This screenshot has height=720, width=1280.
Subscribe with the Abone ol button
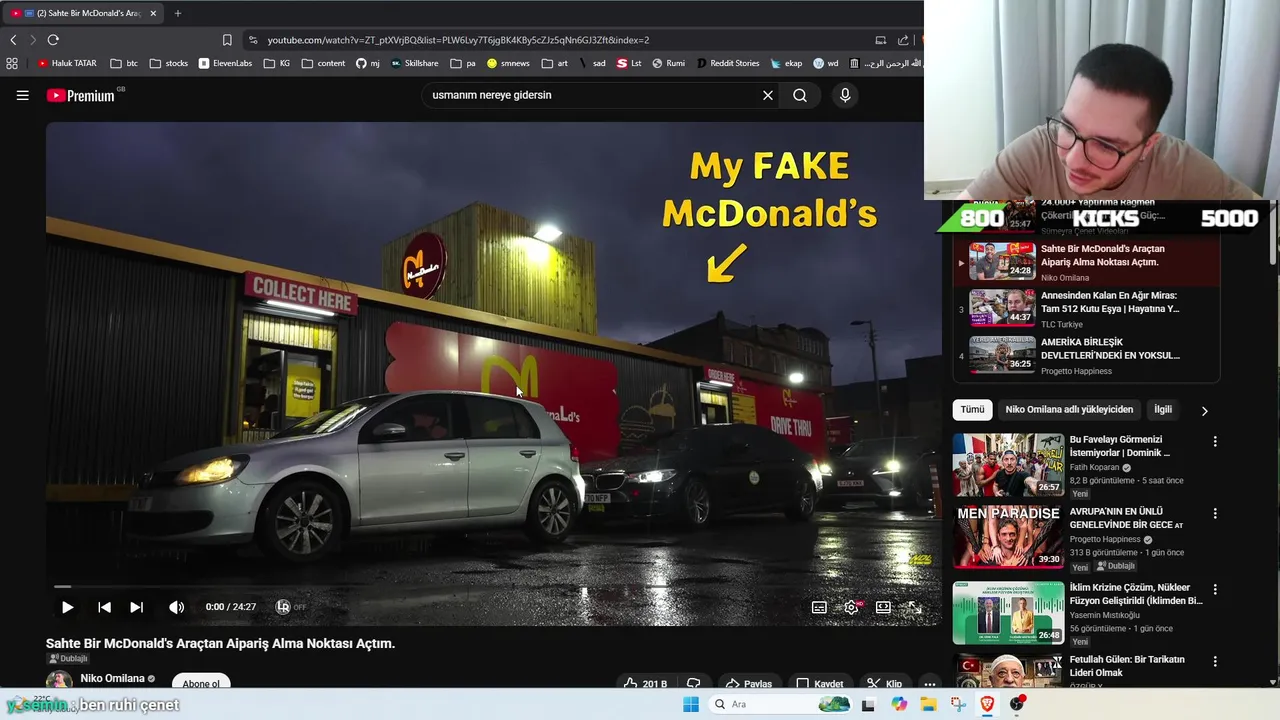[x=201, y=683]
